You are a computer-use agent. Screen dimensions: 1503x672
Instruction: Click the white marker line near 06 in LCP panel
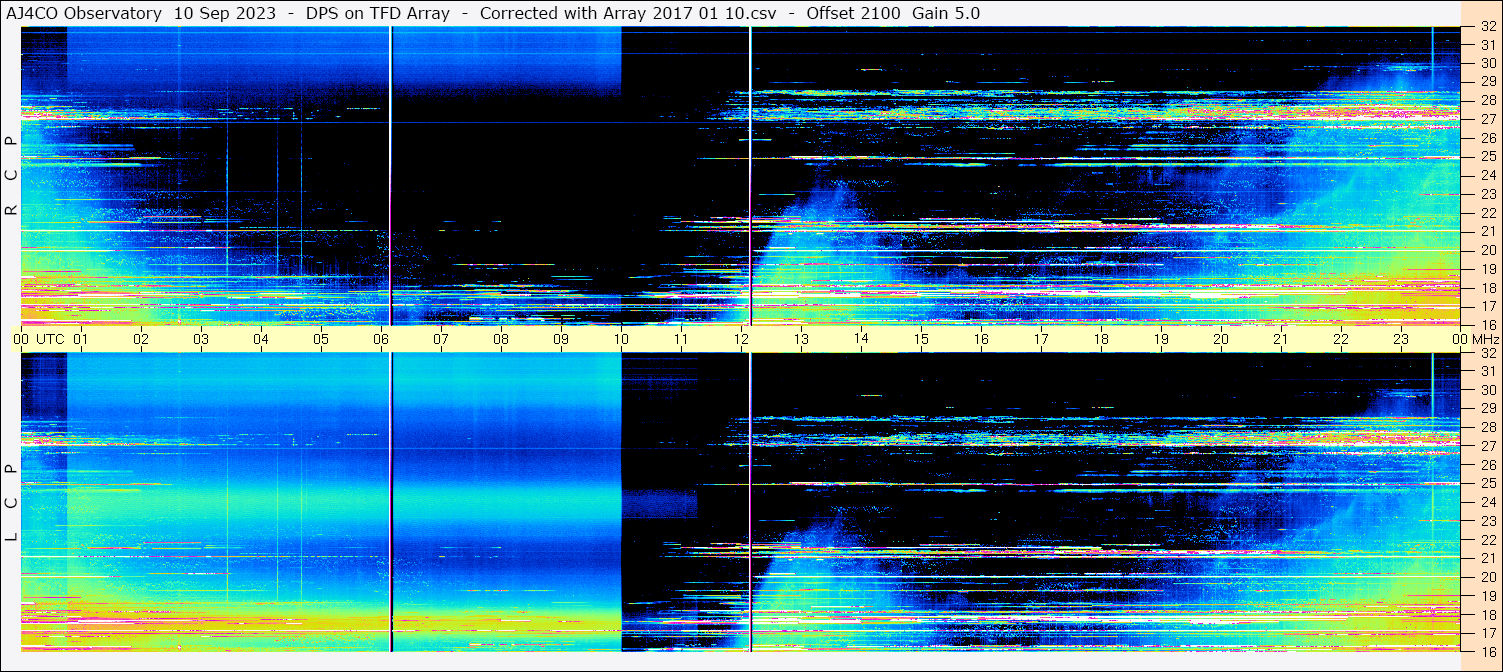[390, 502]
